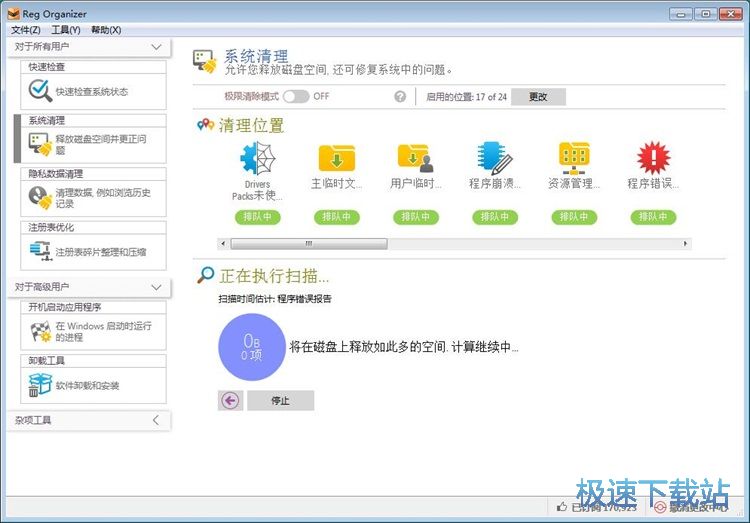Viewport: 750px width, 523px height.
Task: Click the back arrow icon button
Action: [x=231, y=401]
